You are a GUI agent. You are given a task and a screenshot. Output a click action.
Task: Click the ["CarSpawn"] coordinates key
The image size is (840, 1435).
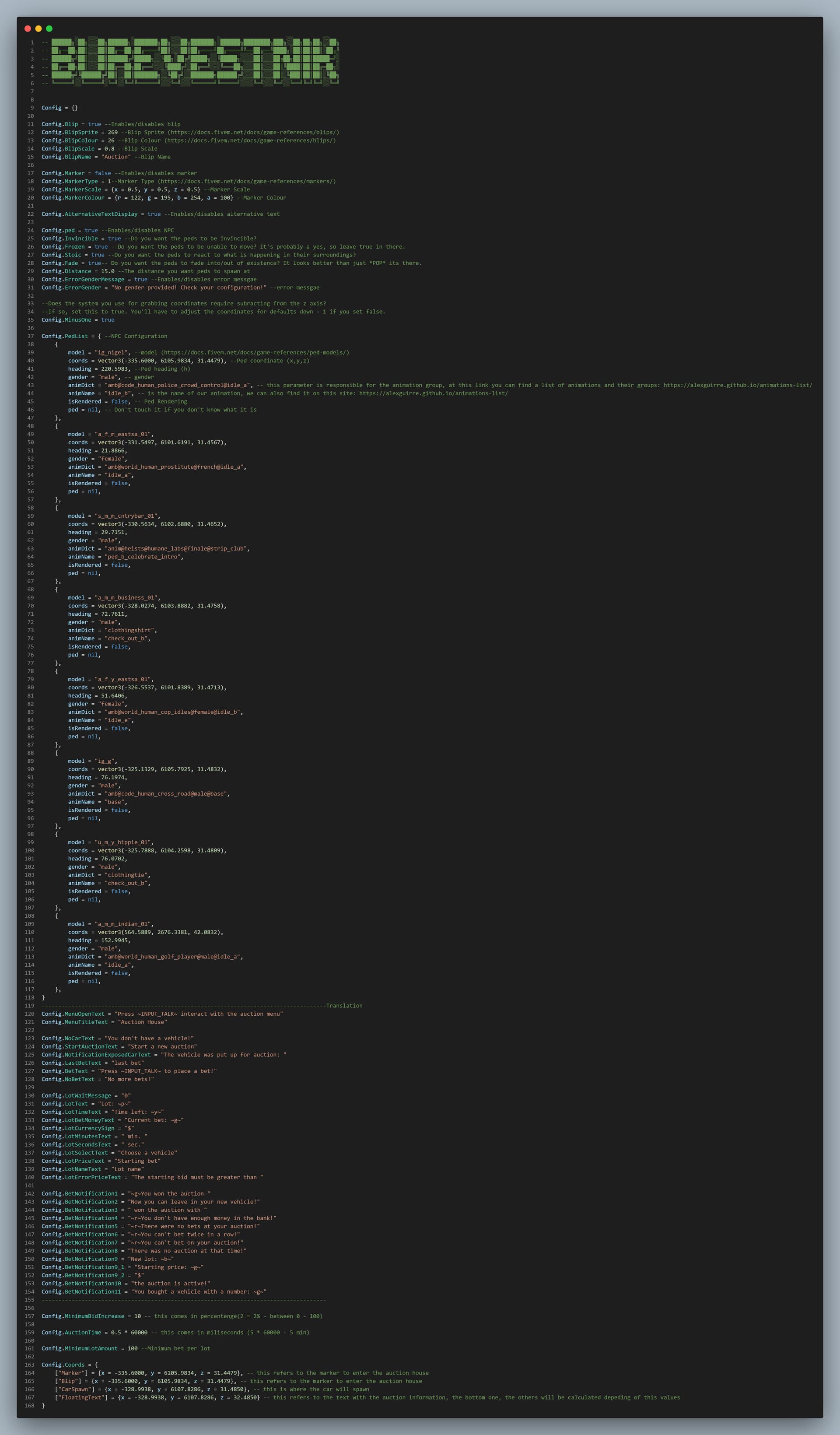74,1389
